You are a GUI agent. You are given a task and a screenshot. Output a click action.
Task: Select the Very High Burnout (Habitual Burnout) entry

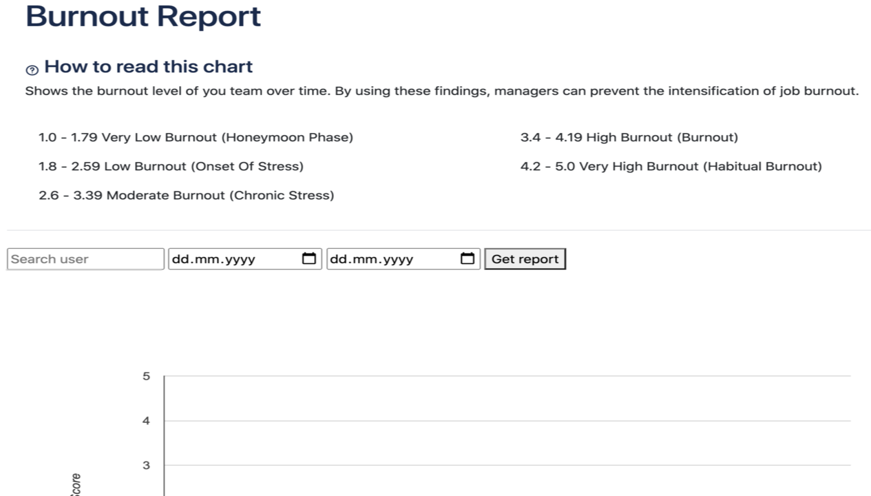tap(671, 166)
